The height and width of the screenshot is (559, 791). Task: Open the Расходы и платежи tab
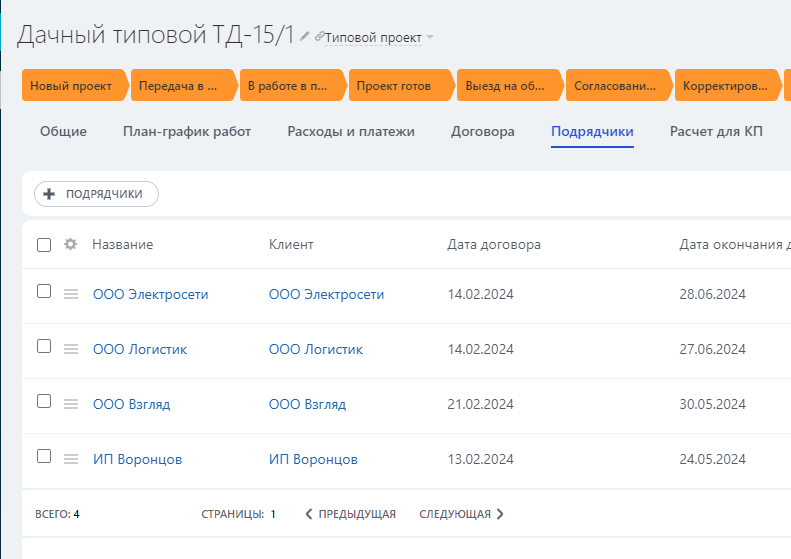click(x=351, y=131)
